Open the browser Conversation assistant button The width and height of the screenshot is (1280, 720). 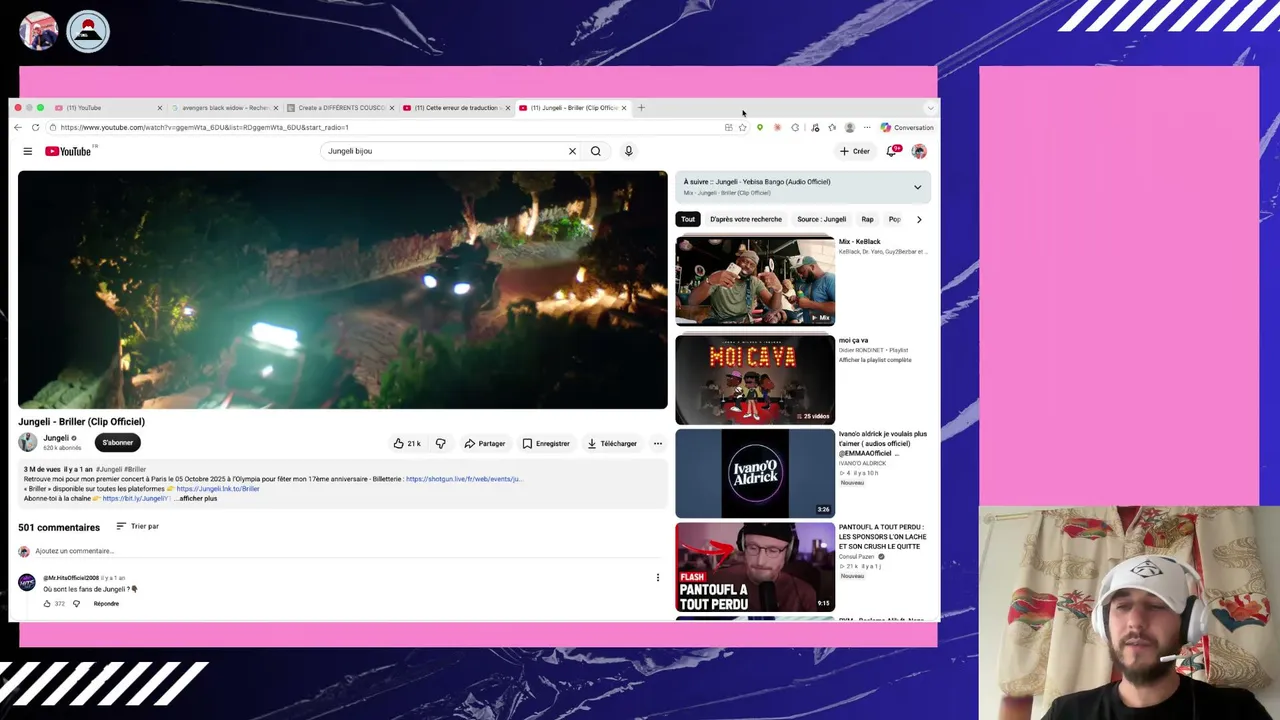click(x=907, y=127)
